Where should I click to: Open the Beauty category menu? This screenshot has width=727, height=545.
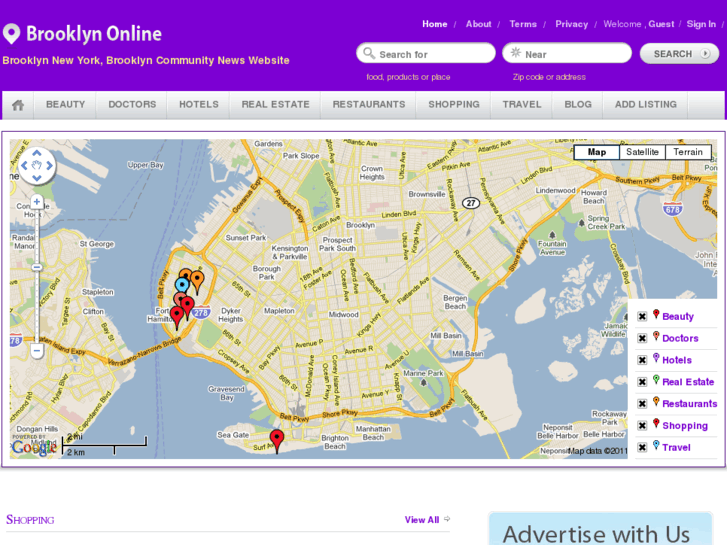(x=65, y=105)
